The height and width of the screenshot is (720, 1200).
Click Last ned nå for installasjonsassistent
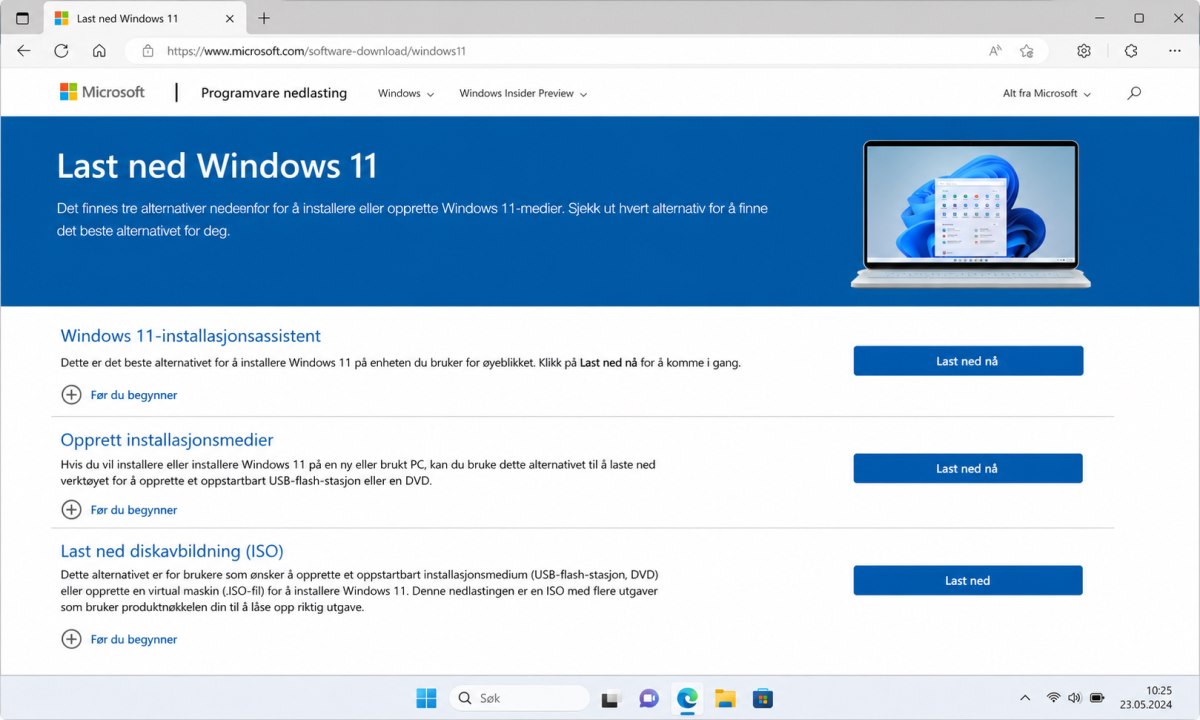pos(968,361)
